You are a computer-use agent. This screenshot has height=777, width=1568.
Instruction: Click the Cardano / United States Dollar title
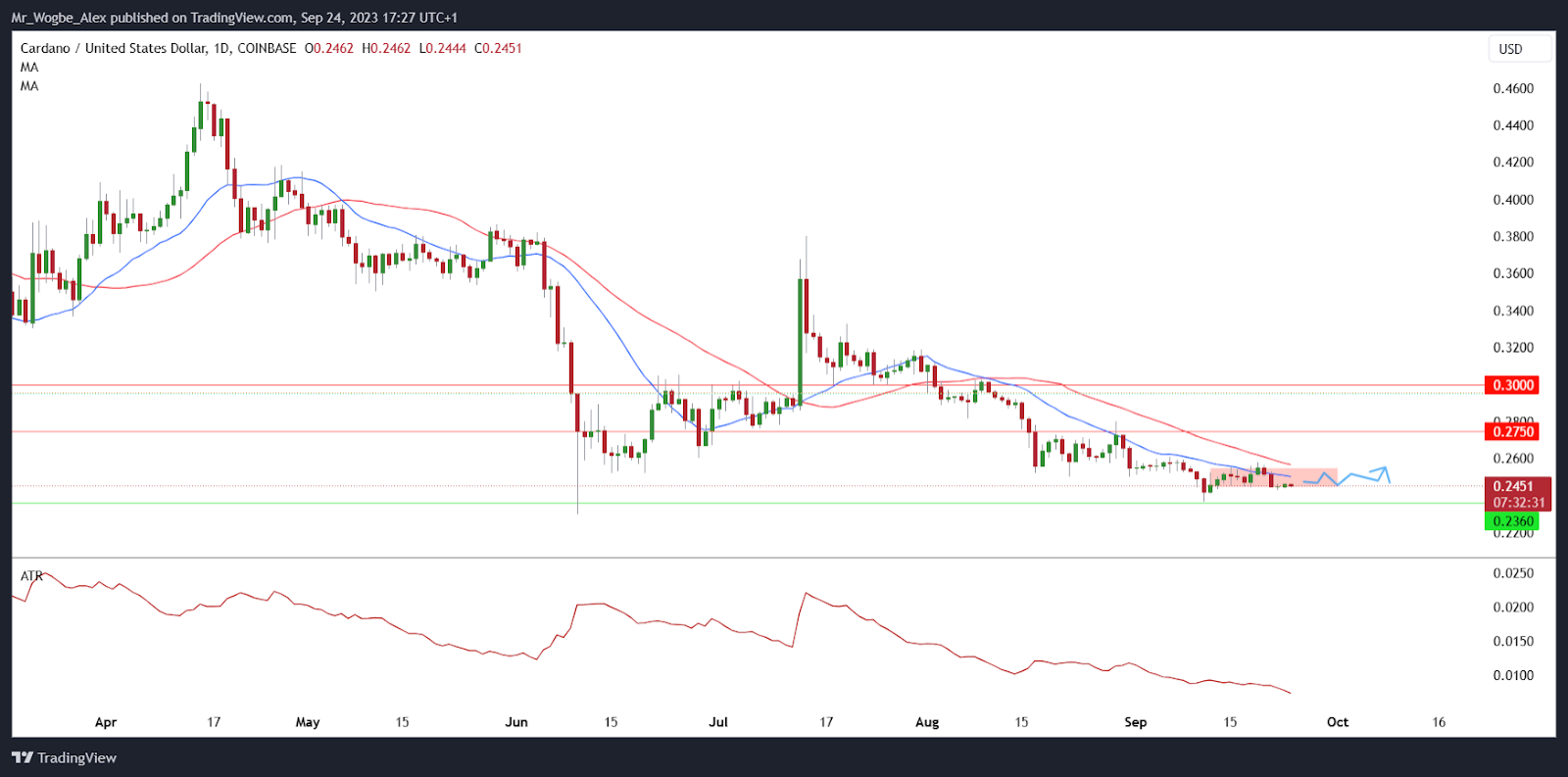pos(113,48)
